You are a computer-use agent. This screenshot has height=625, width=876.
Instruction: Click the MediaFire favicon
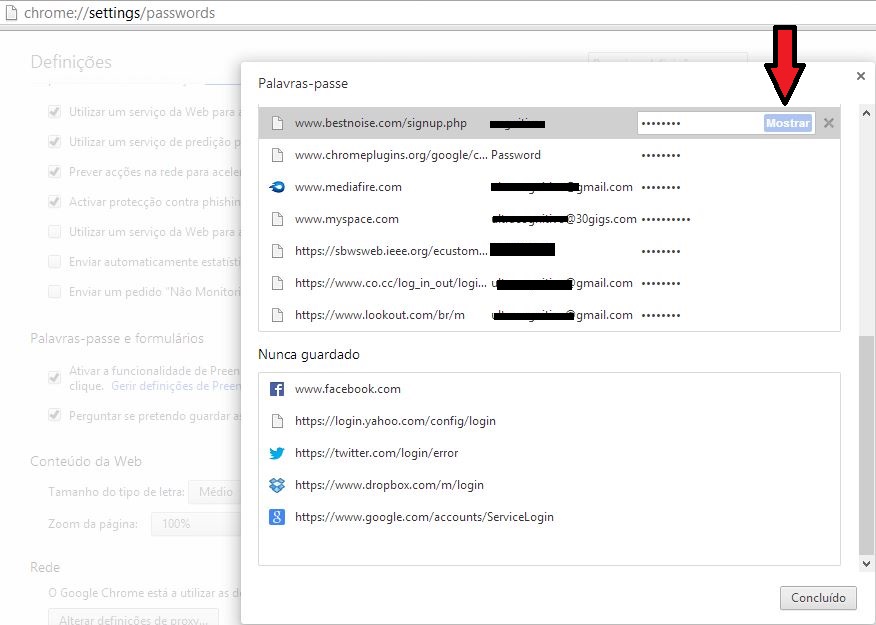pos(277,187)
